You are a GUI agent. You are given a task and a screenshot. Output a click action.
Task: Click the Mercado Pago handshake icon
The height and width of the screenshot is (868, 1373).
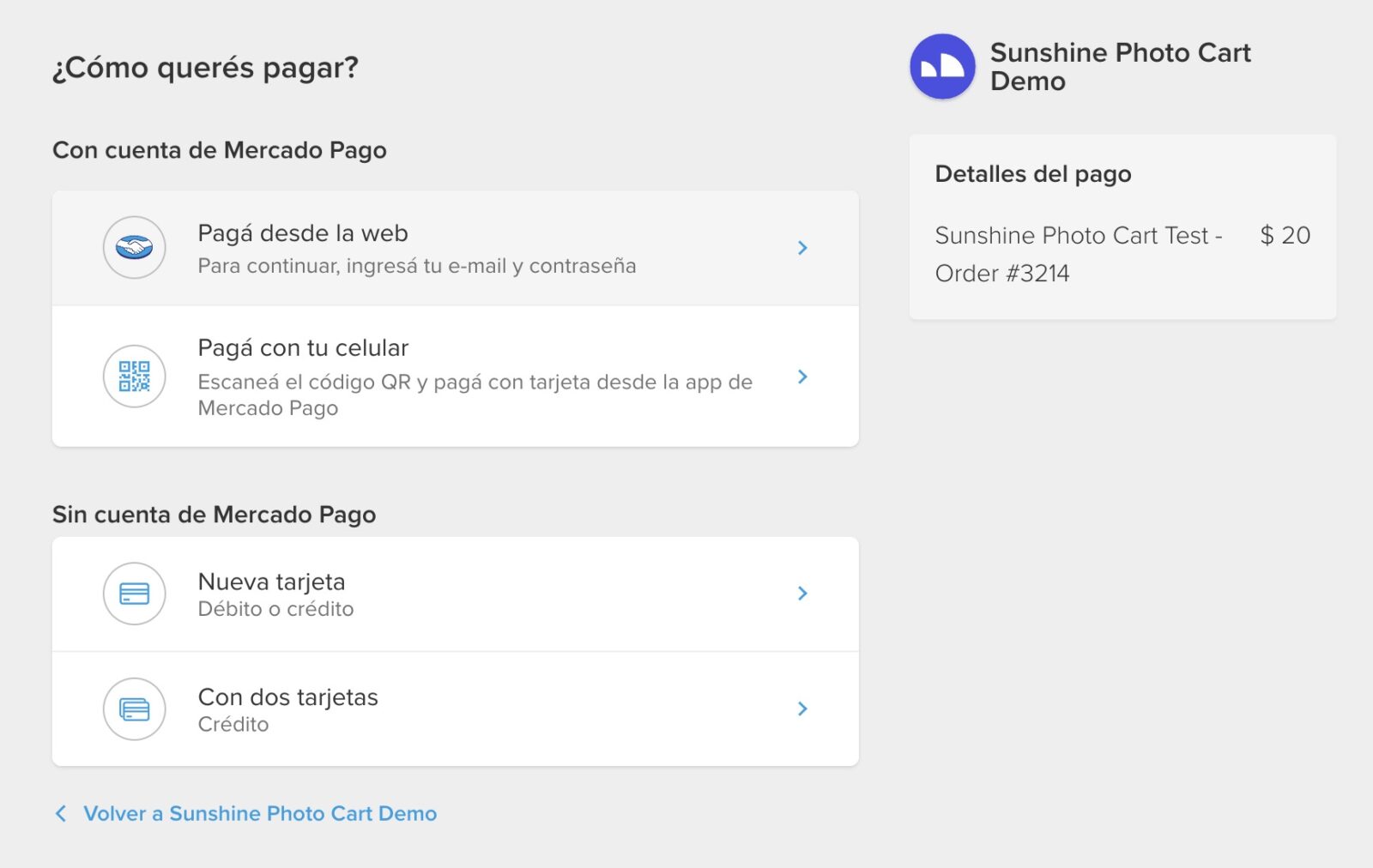point(134,248)
